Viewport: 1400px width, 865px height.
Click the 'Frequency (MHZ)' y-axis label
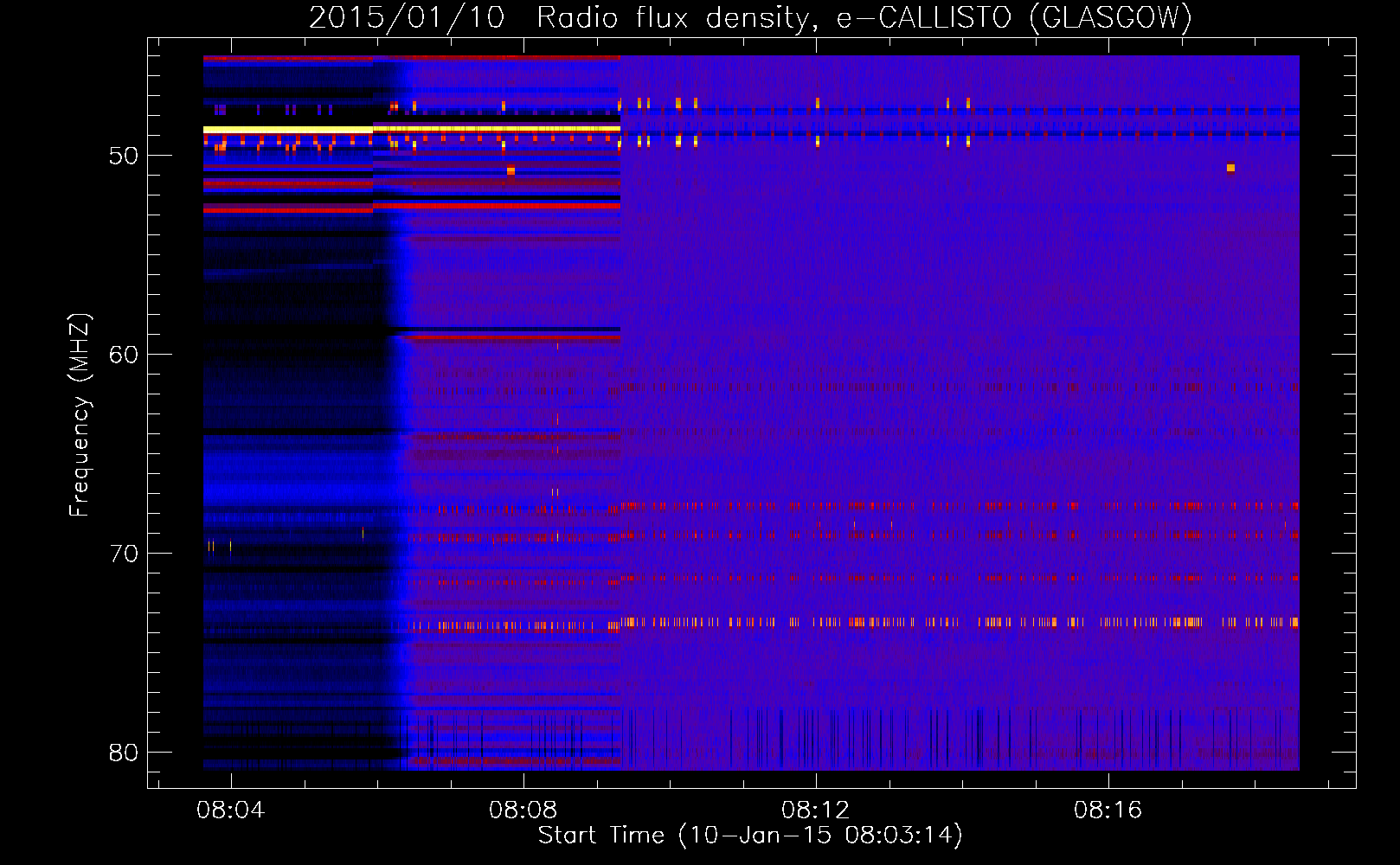coord(80,415)
